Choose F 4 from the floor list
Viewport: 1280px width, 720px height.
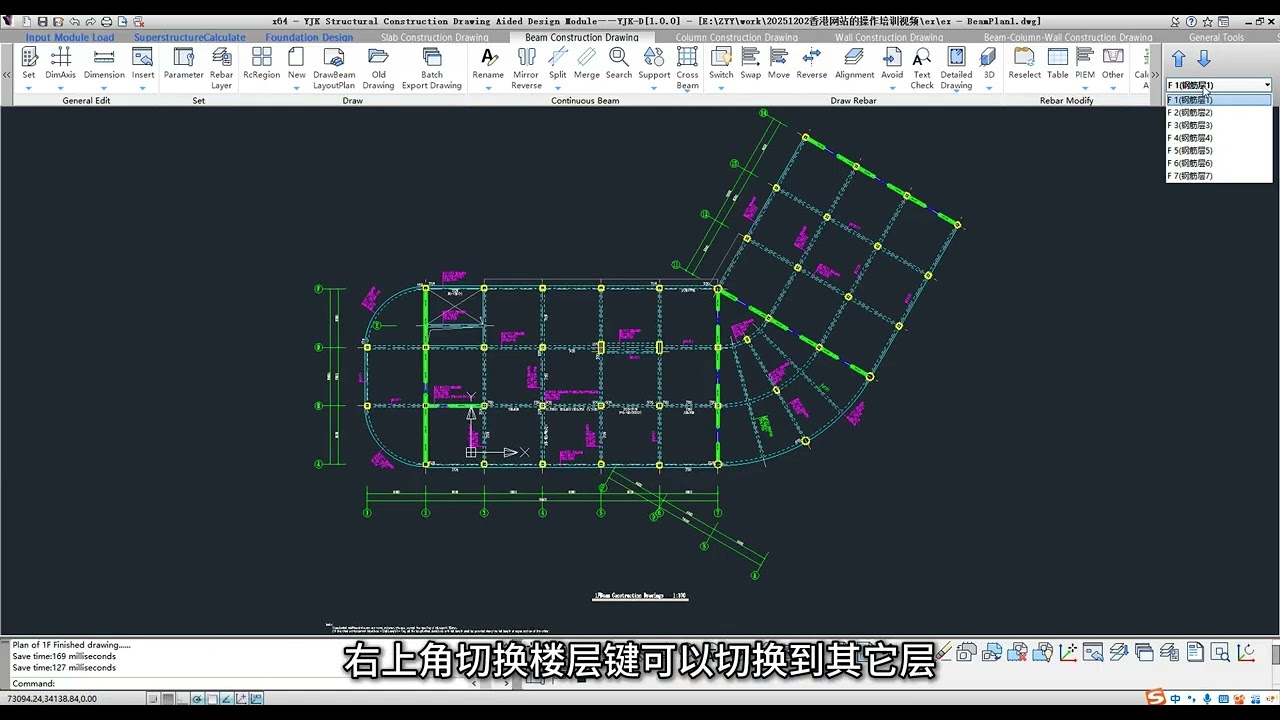point(1219,138)
